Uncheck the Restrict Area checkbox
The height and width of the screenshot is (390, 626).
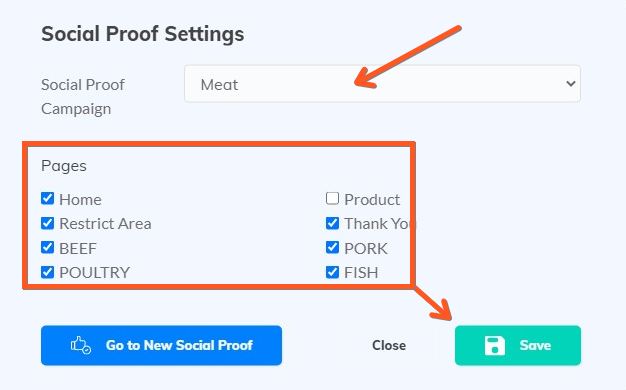(x=48, y=223)
